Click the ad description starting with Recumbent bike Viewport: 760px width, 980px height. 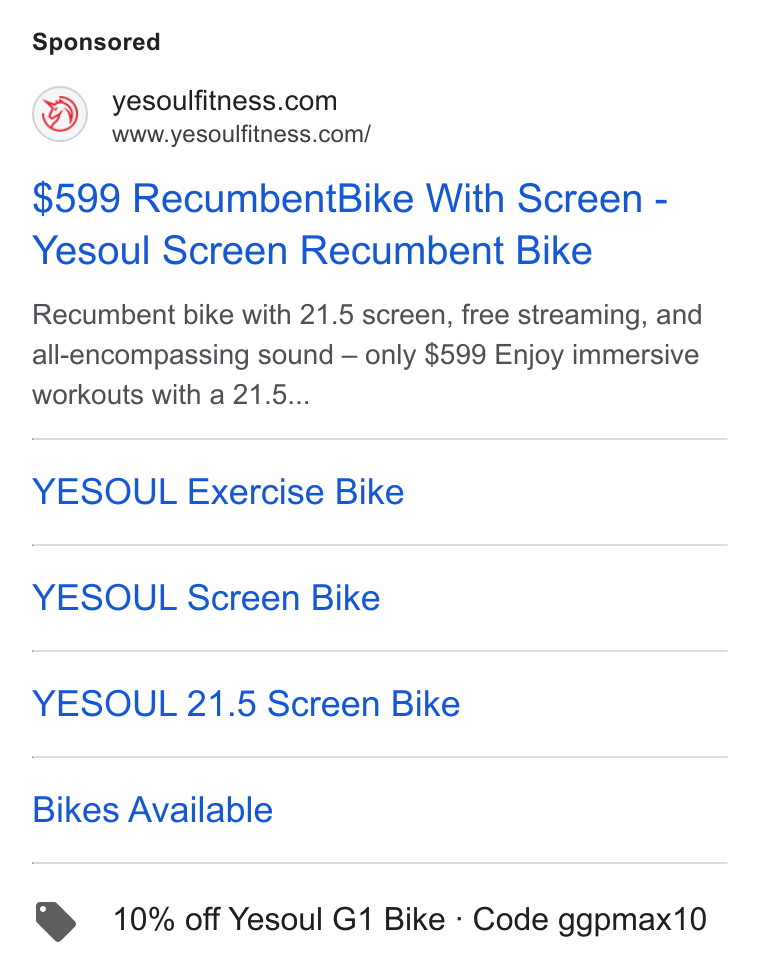pos(367,355)
